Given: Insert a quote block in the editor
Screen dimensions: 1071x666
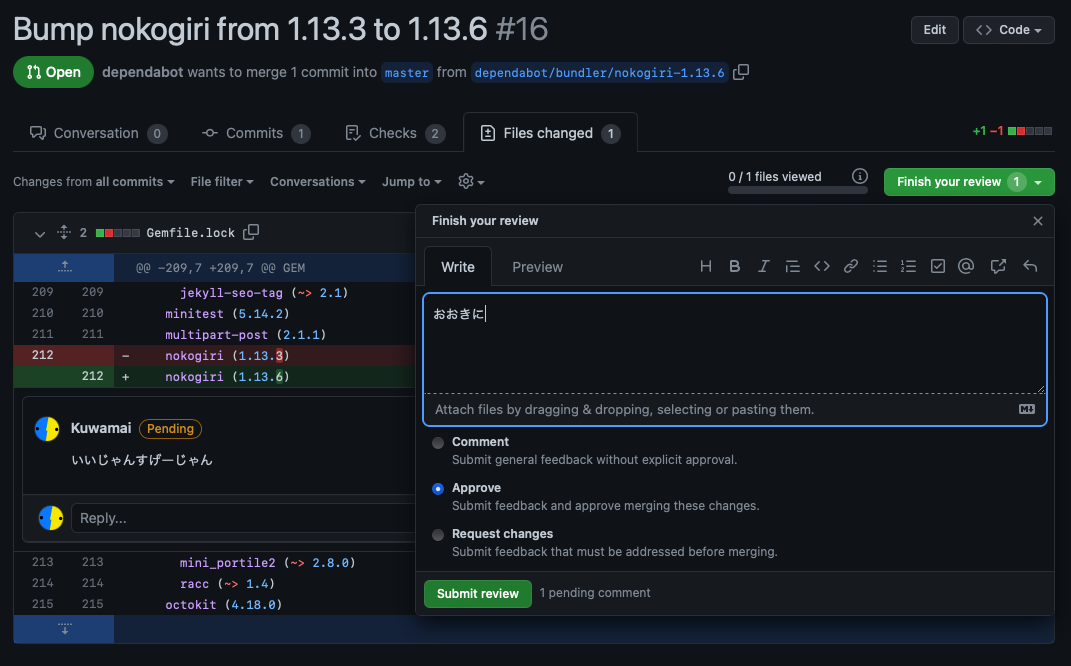Looking at the screenshot, I should tap(792, 266).
